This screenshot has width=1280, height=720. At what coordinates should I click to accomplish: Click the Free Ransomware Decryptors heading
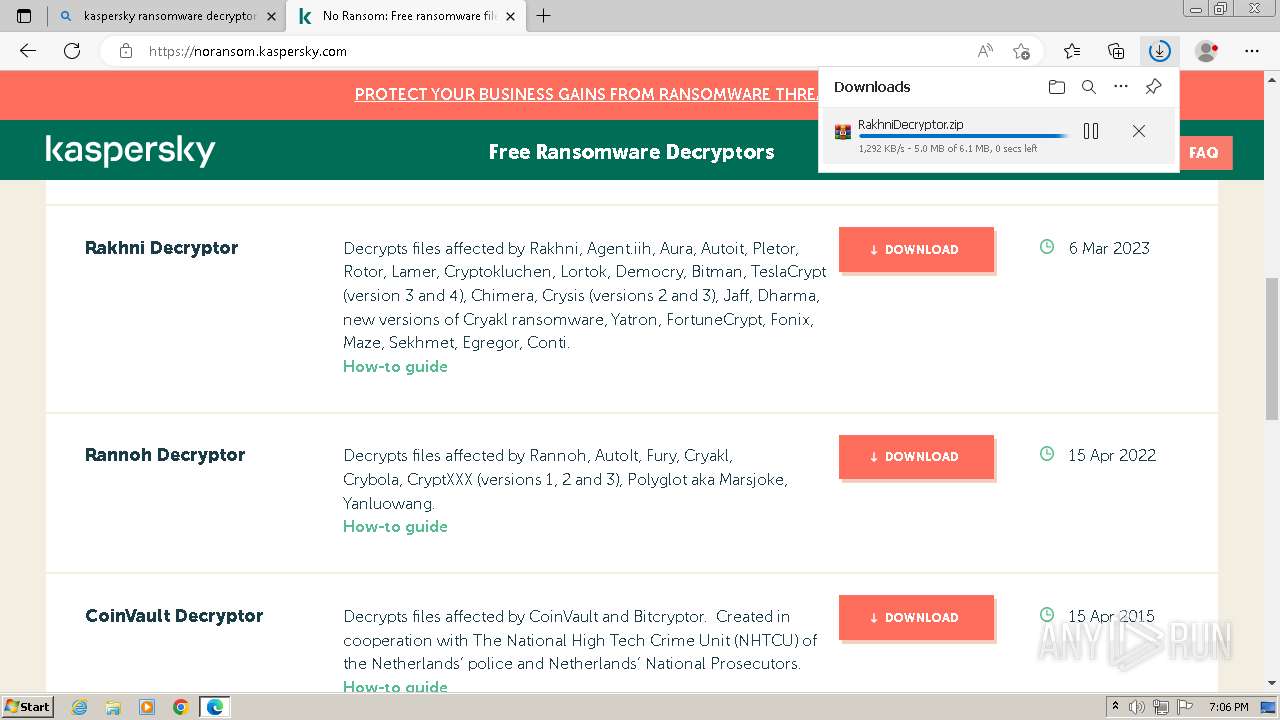631,152
